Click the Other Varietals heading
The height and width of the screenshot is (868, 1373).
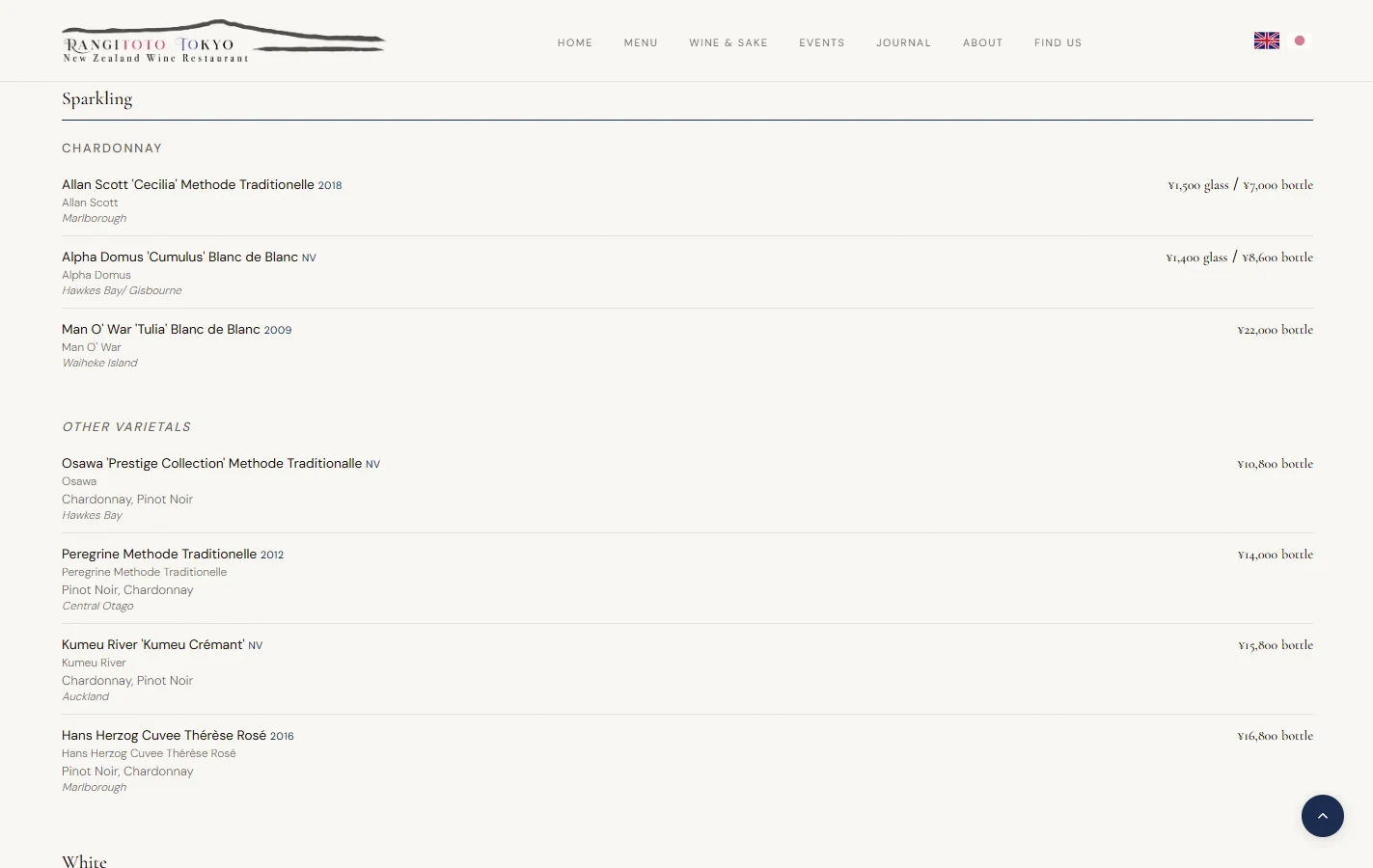click(126, 427)
